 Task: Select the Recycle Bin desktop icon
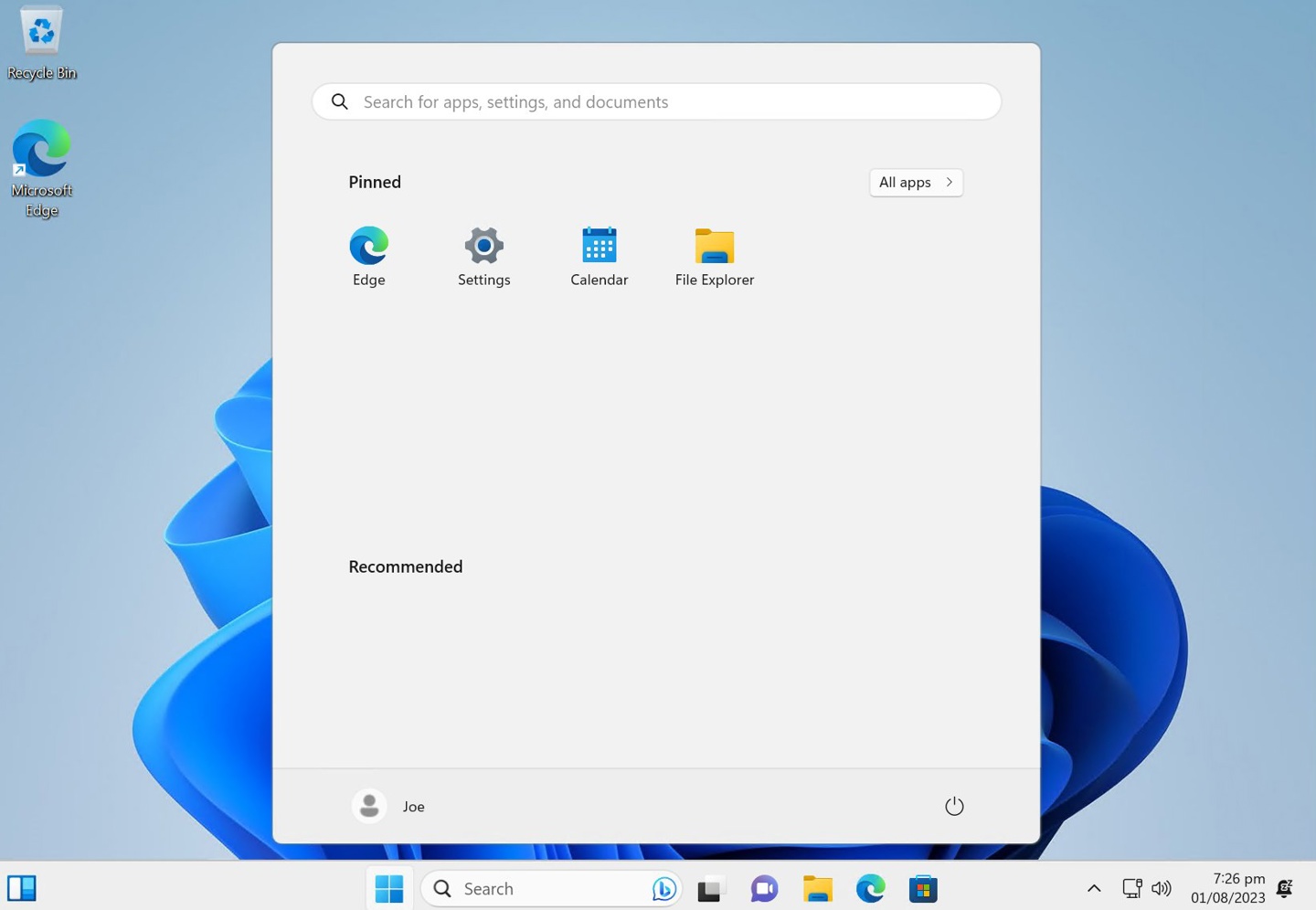click(41, 43)
